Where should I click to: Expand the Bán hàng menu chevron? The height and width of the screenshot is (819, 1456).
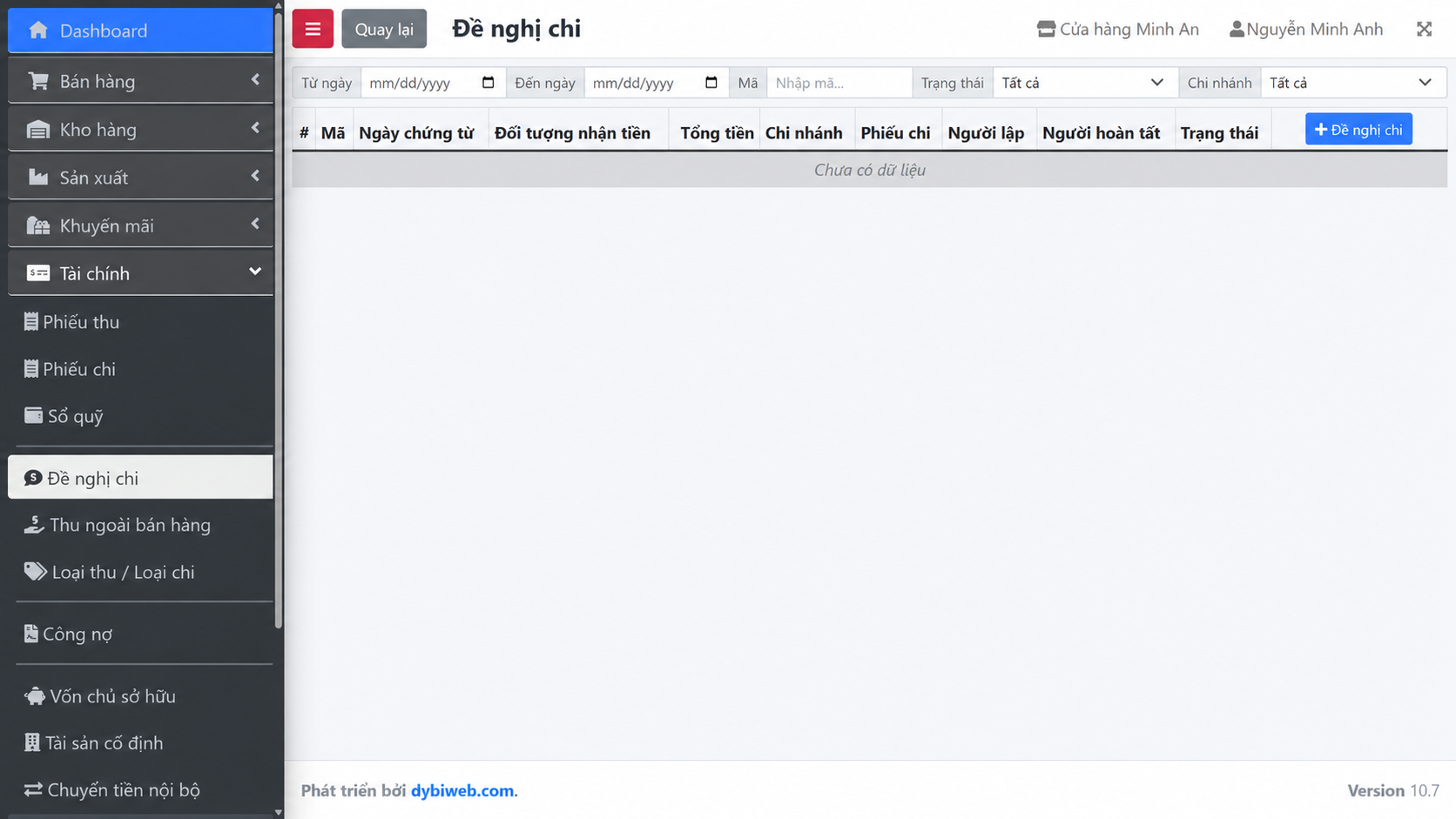(x=255, y=80)
